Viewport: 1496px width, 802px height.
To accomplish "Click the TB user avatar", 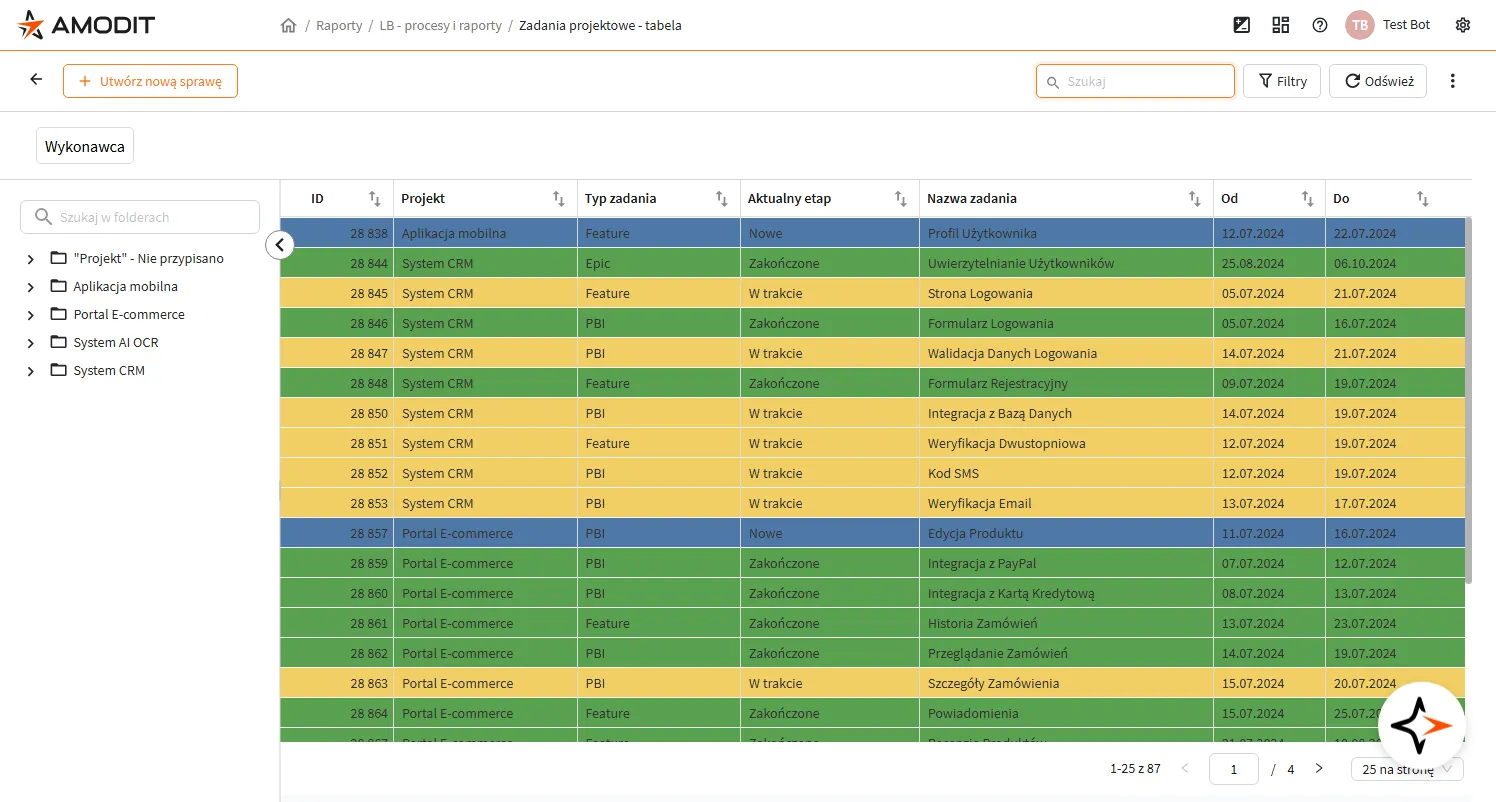I will pos(1360,25).
